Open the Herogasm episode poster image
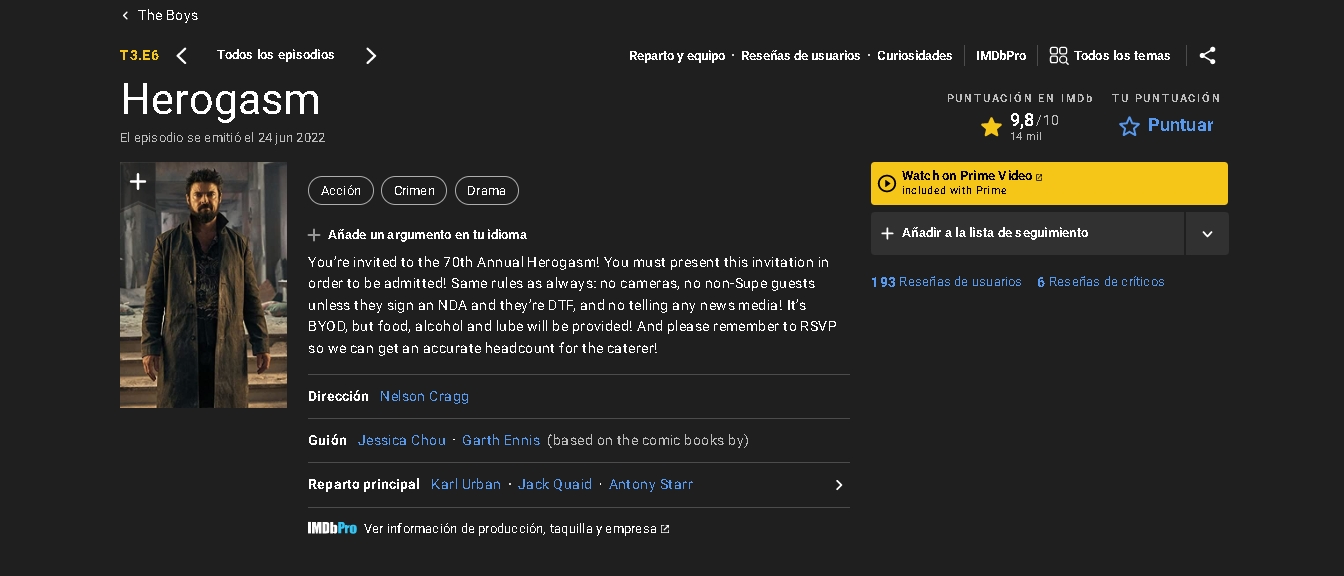Image resolution: width=1344 pixels, height=576 pixels. click(203, 285)
